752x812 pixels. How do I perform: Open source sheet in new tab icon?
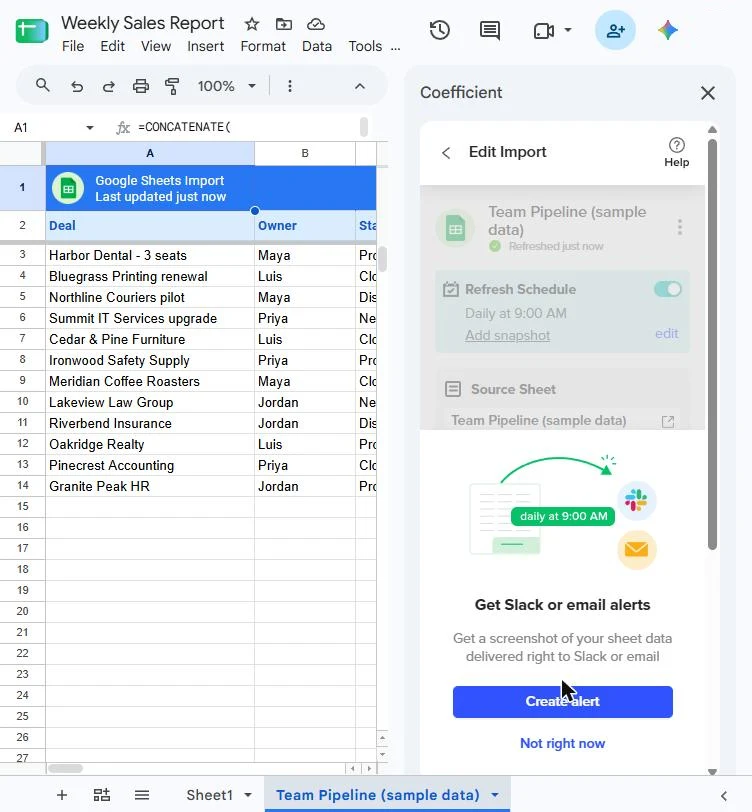coord(668,422)
